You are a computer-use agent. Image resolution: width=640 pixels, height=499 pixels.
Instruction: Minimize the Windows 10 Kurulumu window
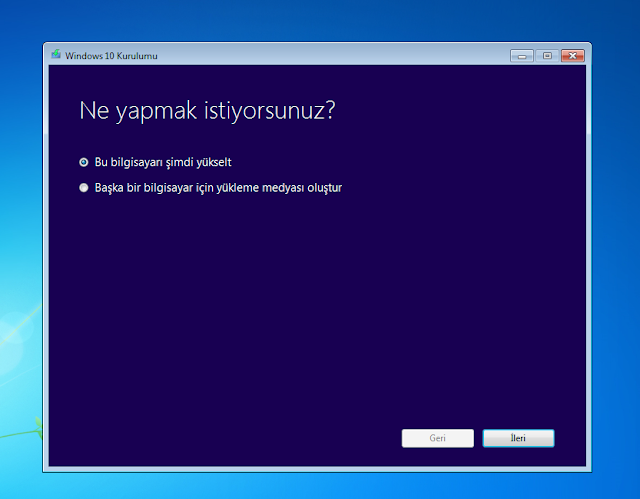point(522,56)
